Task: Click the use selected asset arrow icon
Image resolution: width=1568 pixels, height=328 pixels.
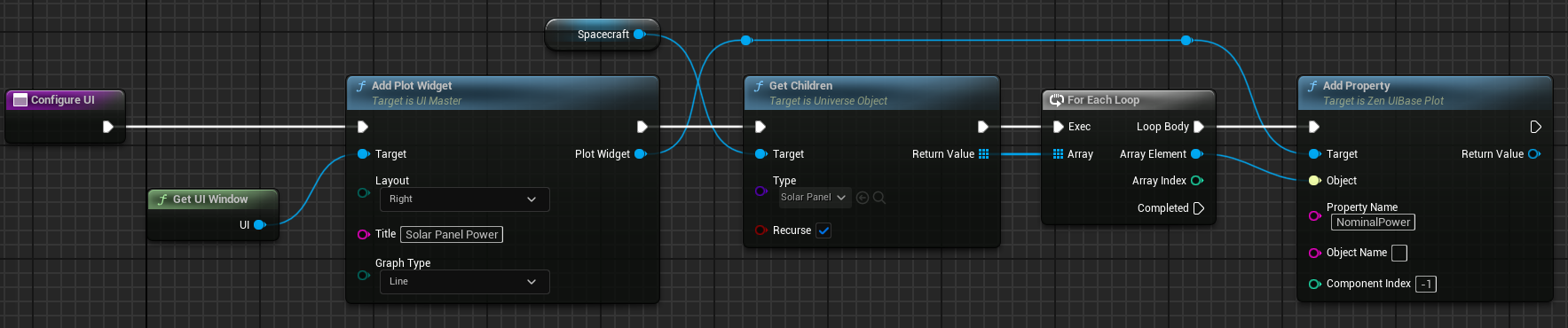Action: point(863,198)
